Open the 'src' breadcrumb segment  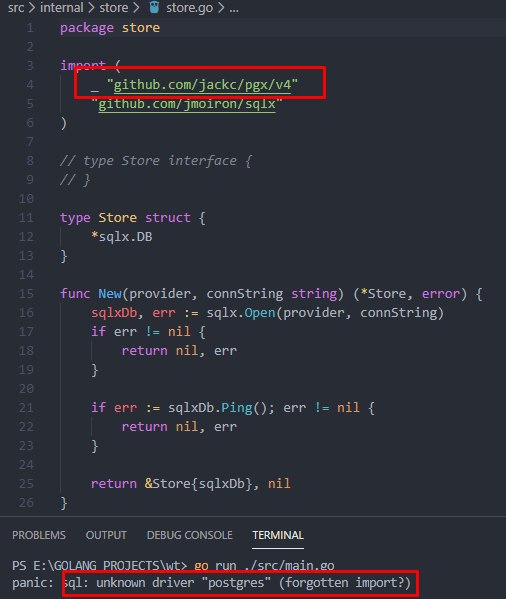(16, 8)
